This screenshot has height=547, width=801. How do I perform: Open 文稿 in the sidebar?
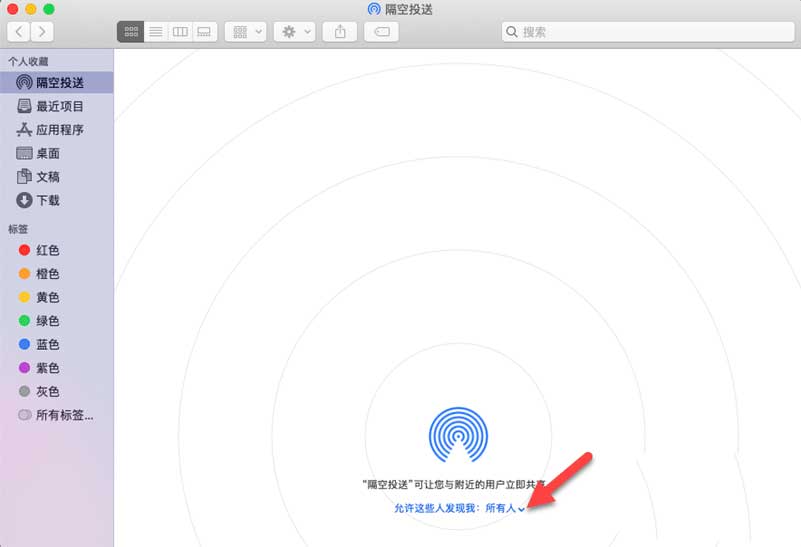57,176
